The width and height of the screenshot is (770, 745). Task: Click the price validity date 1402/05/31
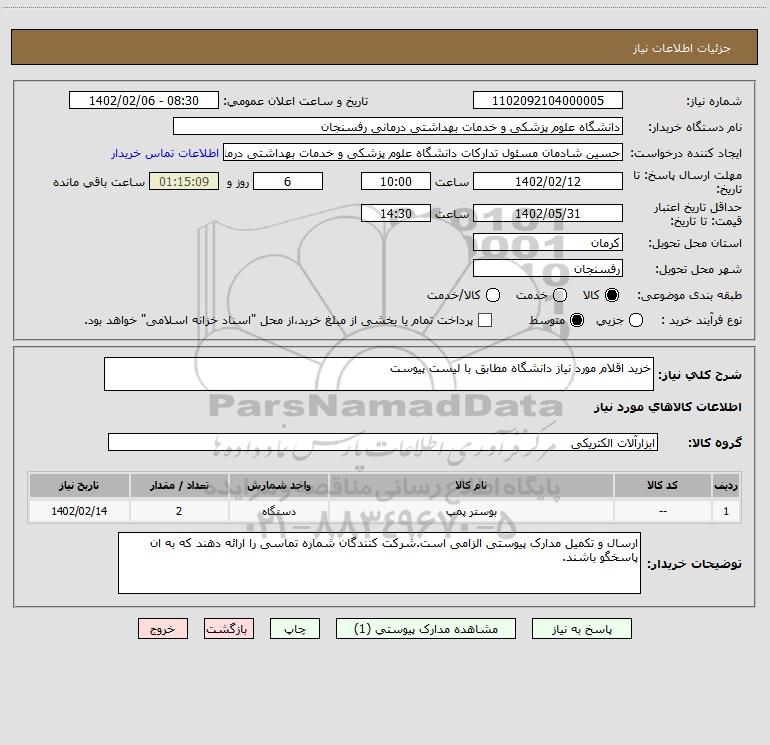pos(548,213)
